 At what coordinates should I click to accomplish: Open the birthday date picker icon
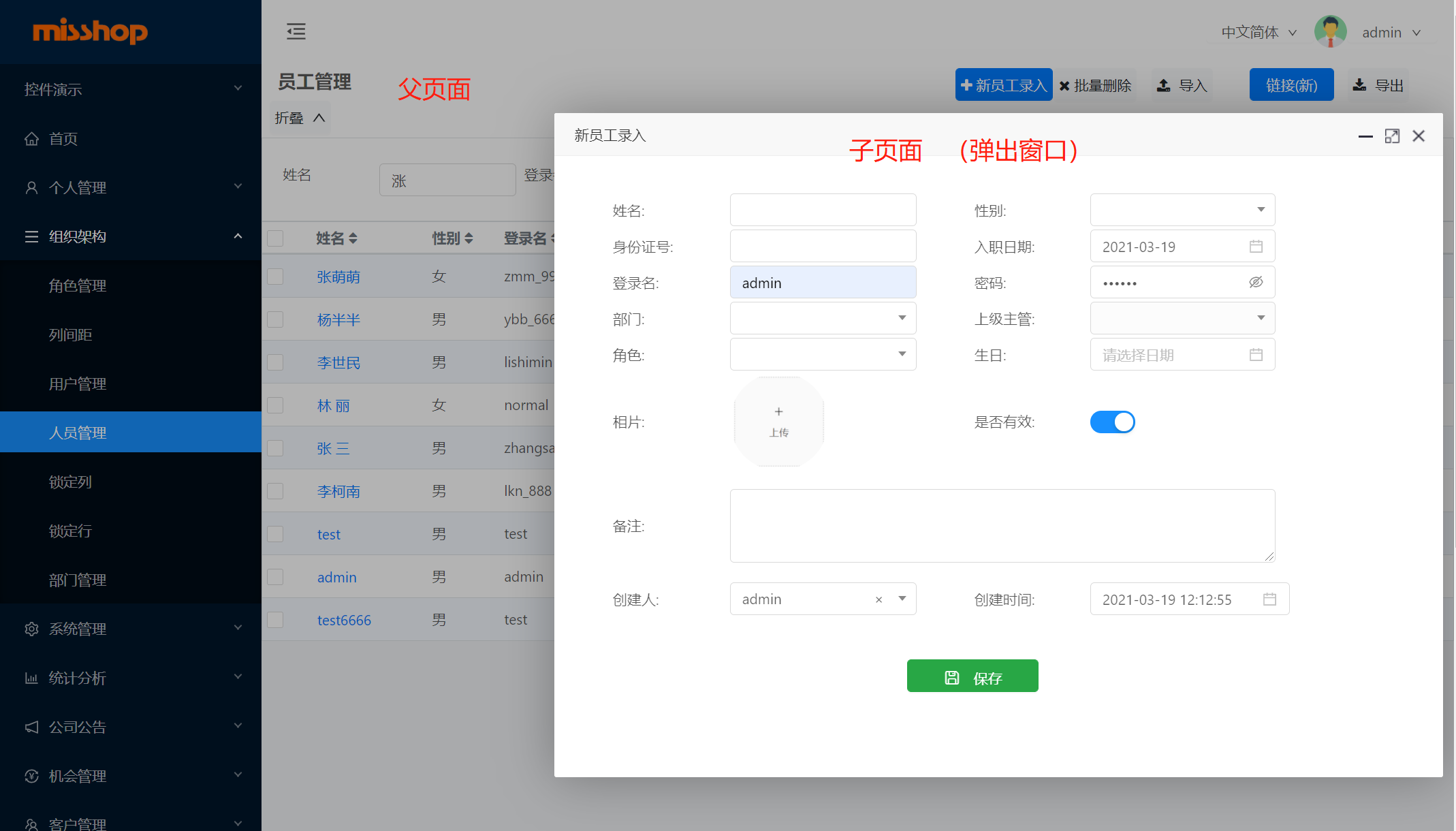click(1256, 355)
